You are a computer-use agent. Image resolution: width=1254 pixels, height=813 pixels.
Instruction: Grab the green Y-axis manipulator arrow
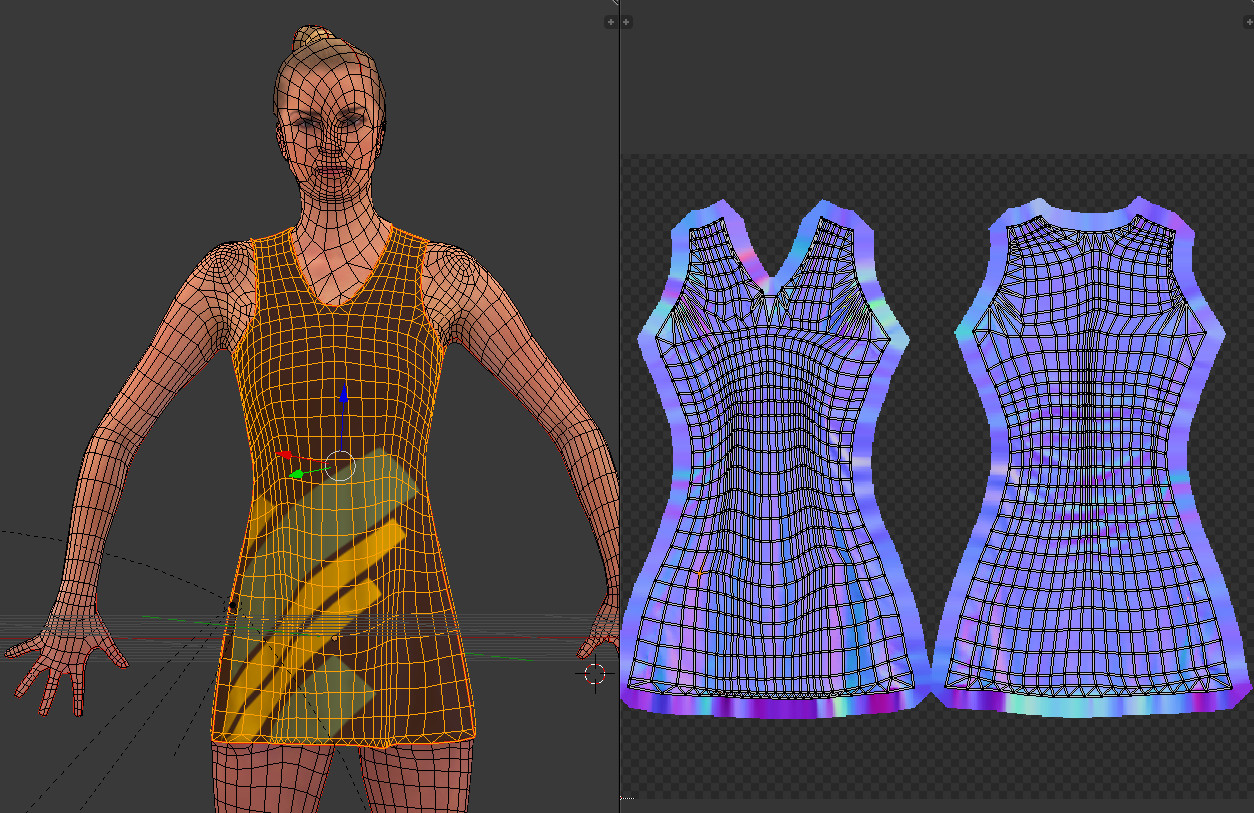298,474
